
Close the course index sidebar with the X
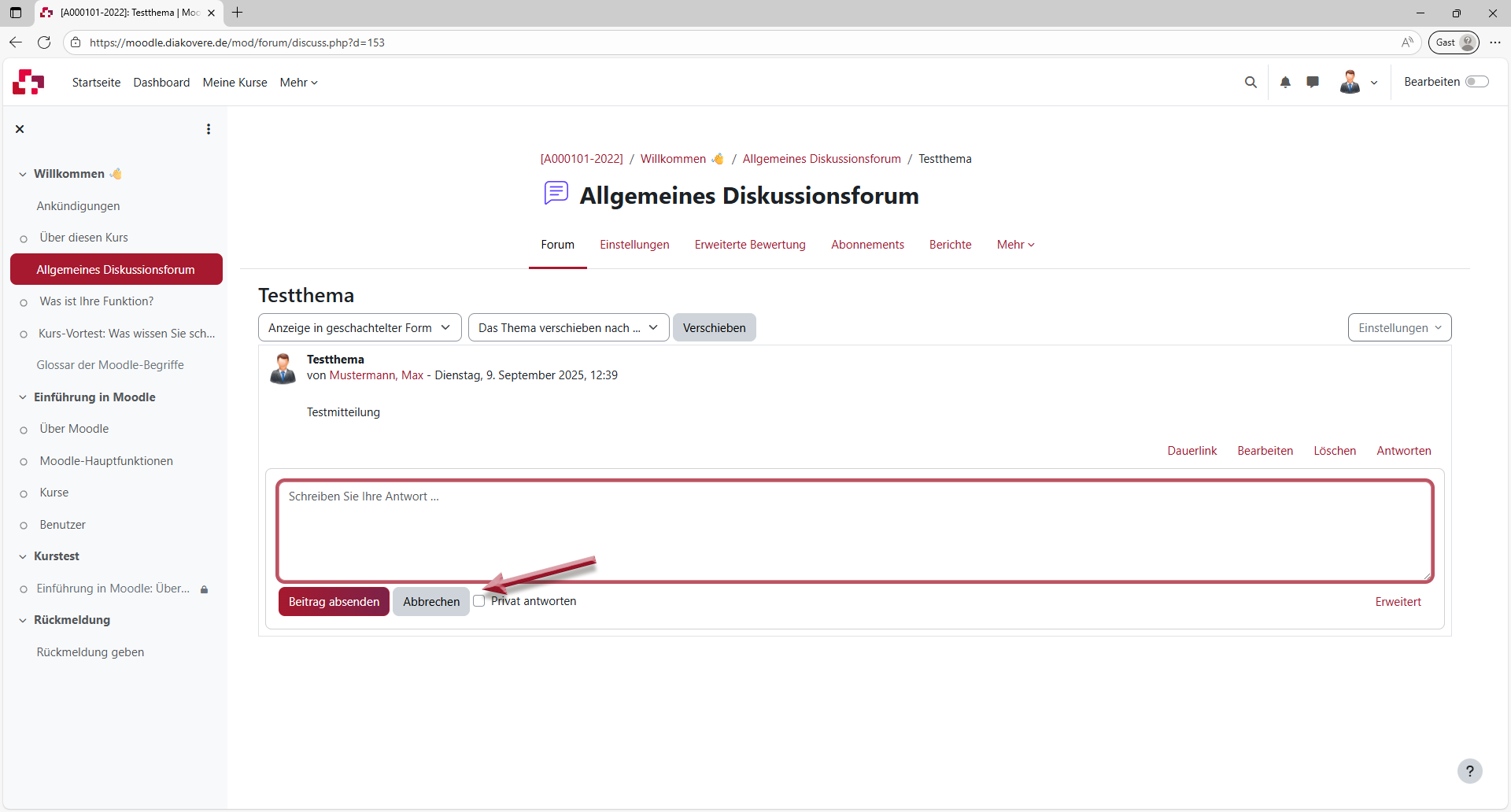(20, 128)
